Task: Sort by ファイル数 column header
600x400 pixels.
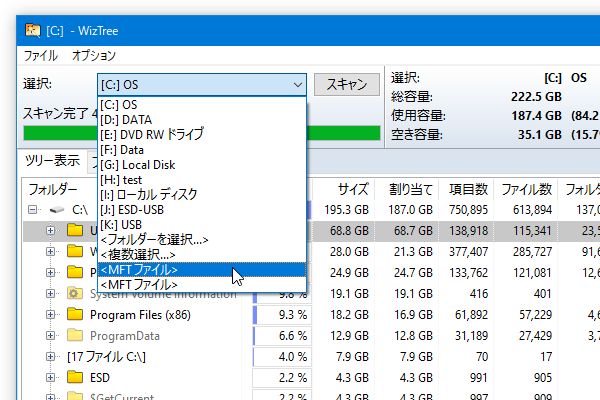Action: coord(525,189)
